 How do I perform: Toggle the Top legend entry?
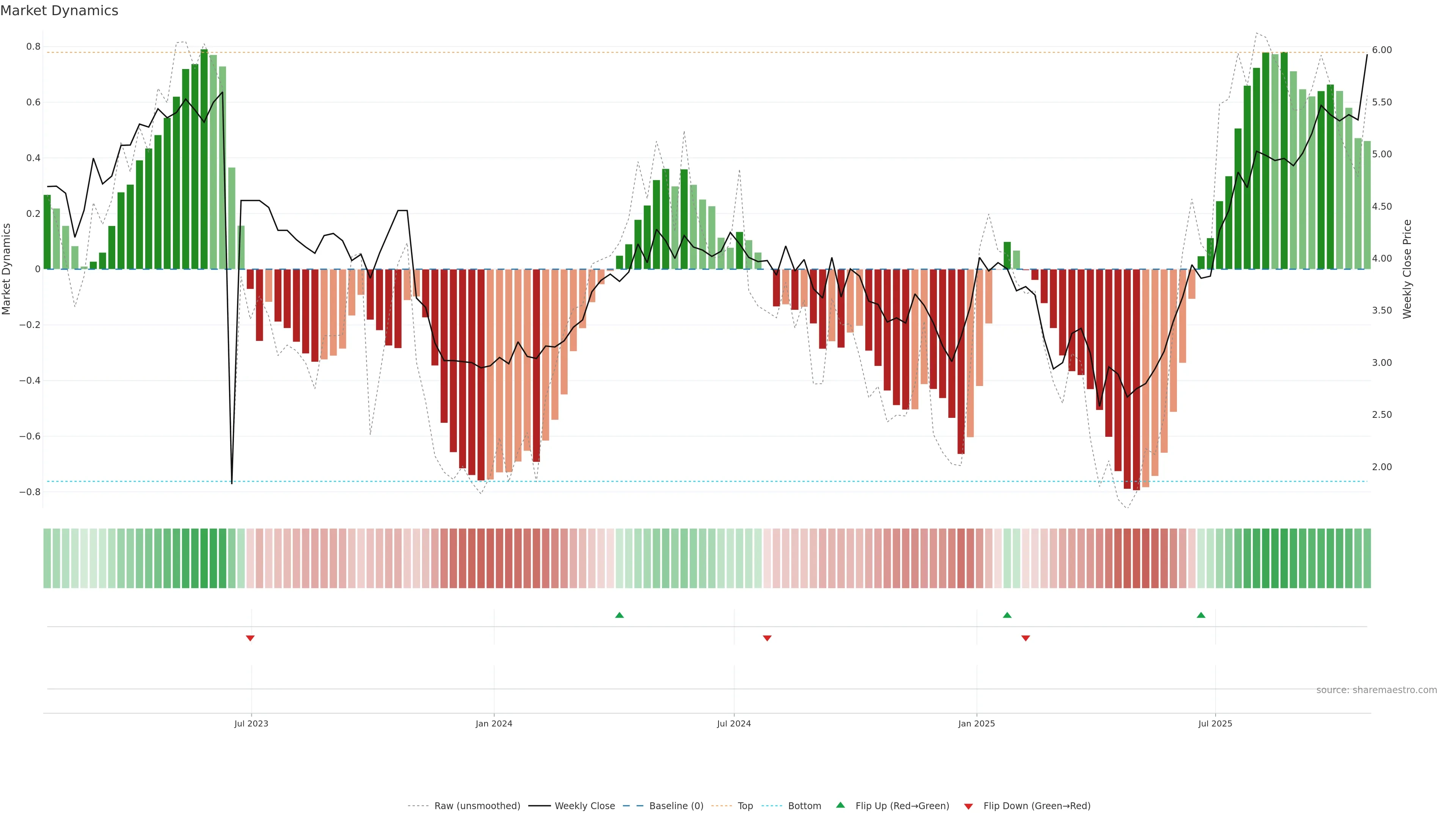point(745,805)
